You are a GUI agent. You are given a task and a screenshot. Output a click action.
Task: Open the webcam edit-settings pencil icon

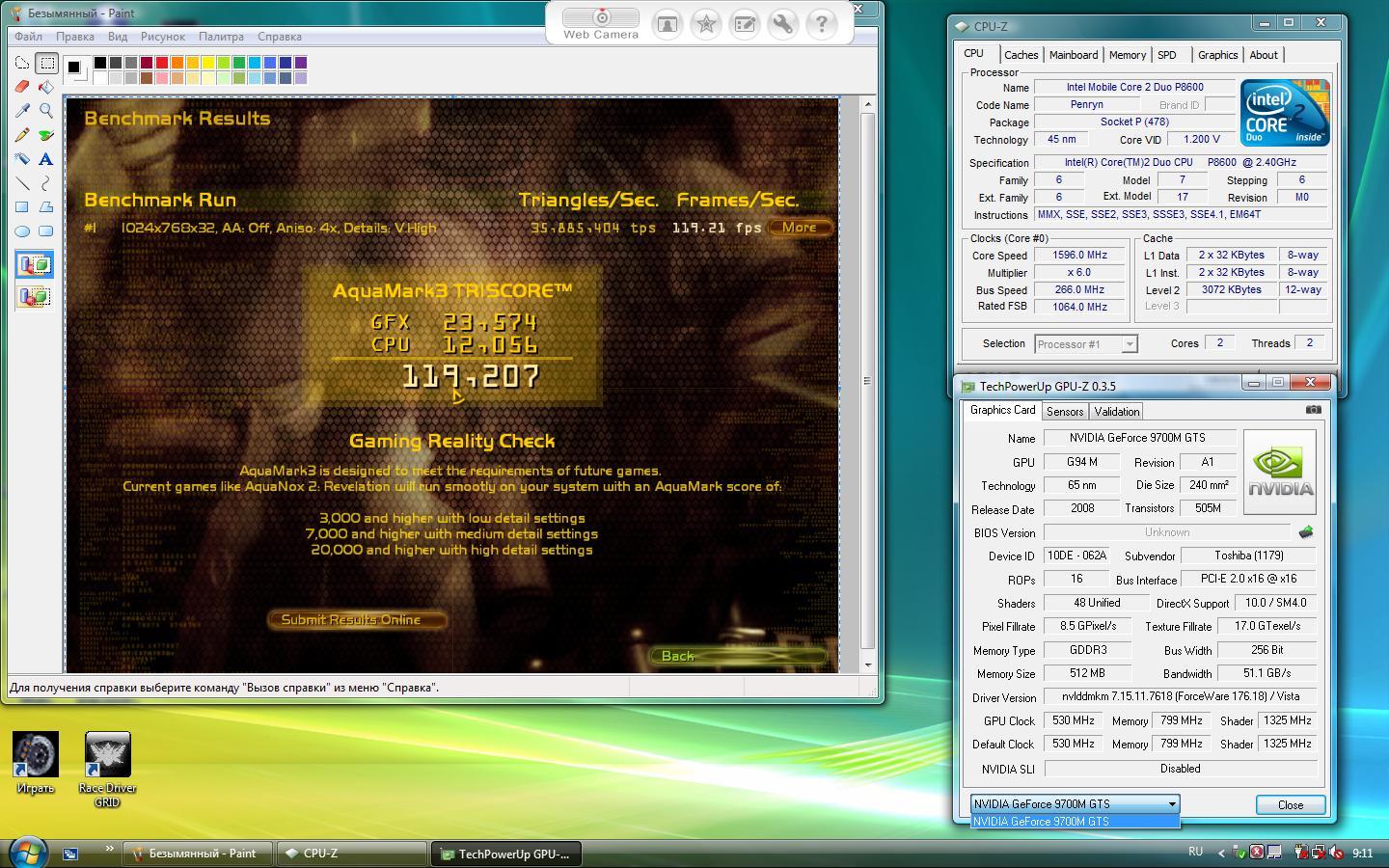[745, 24]
